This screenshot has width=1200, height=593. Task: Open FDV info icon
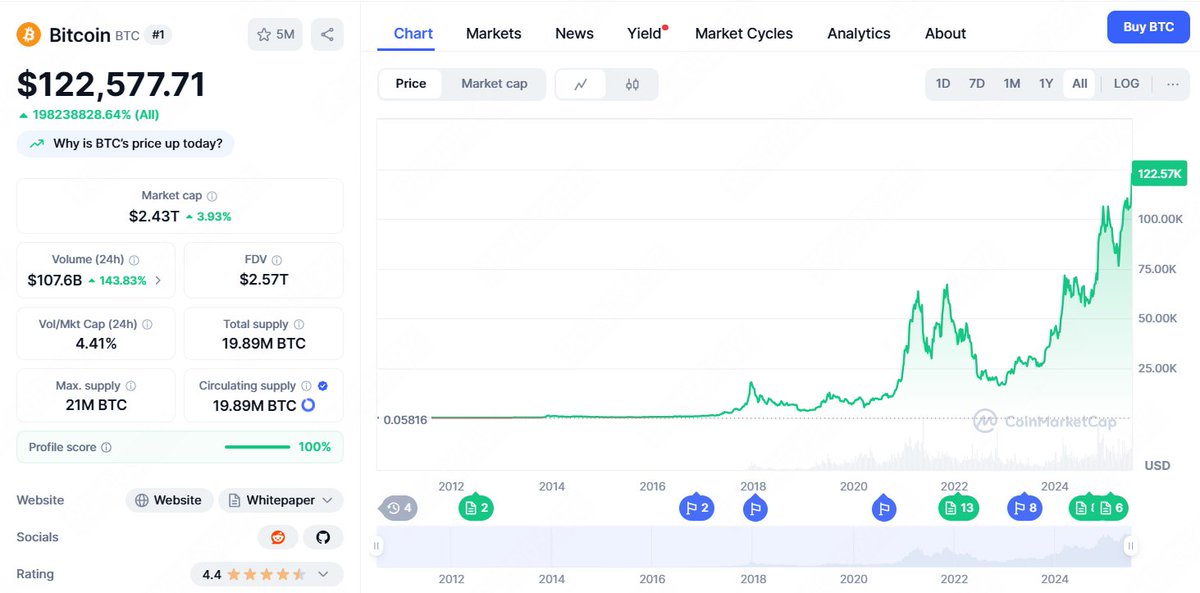pyautogui.click(x=277, y=260)
